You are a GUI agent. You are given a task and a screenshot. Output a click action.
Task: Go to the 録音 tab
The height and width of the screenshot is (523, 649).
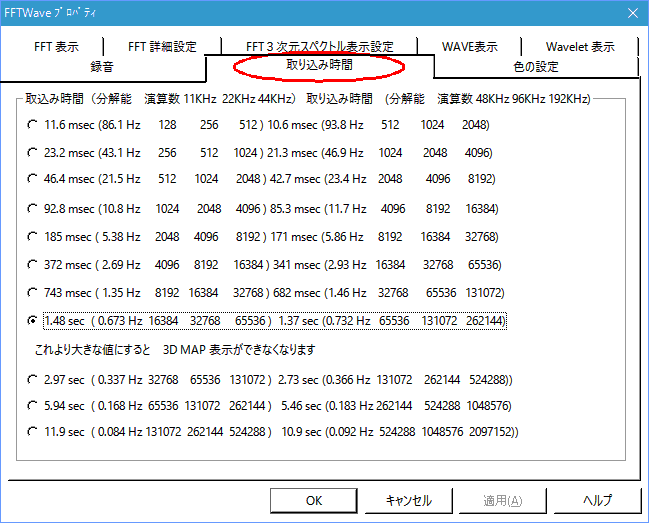click(102, 67)
